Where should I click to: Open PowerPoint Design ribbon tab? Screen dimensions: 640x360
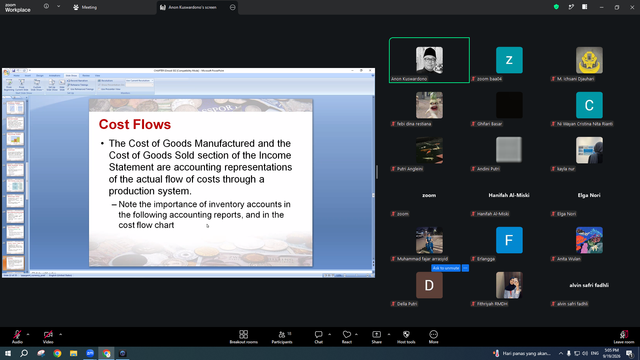click(40, 76)
